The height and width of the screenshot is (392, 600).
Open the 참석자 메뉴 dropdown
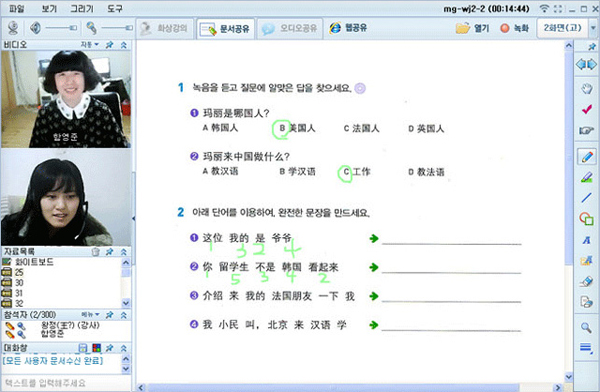pyautogui.click(x=90, y=314)
